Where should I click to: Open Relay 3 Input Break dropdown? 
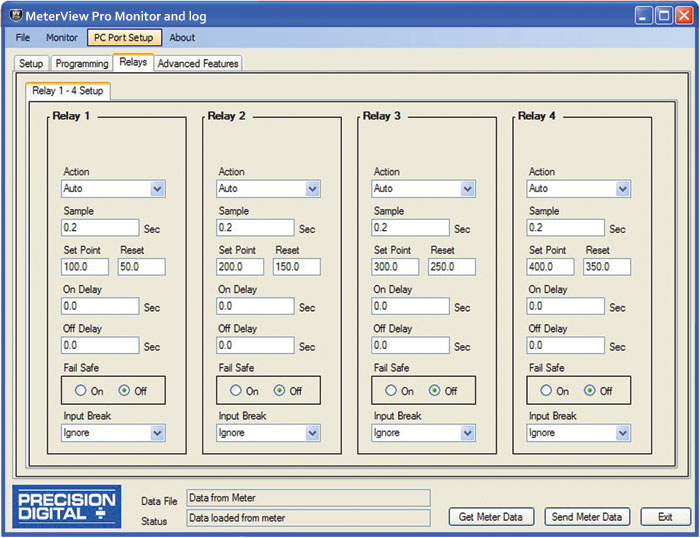click(x=467, y=433)
